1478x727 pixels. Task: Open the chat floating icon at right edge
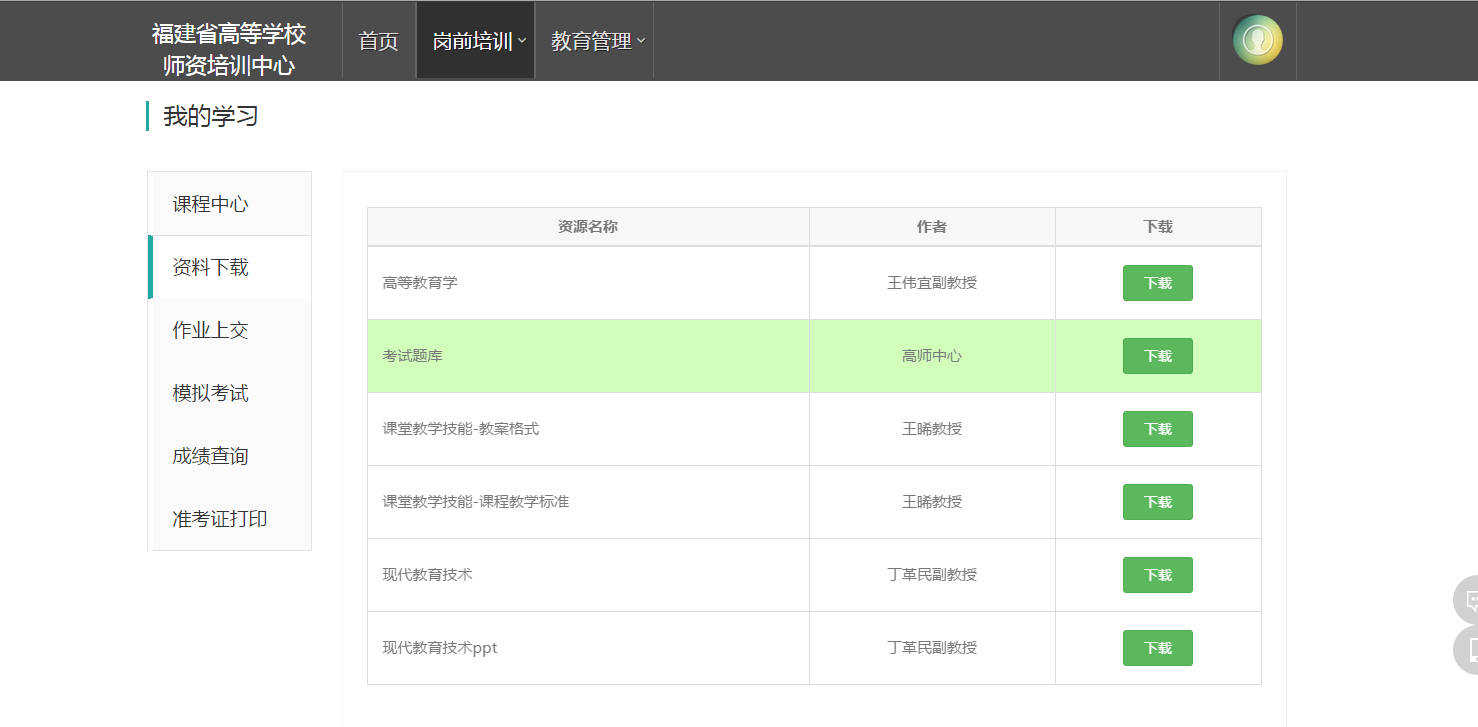tap(1468, 600)
